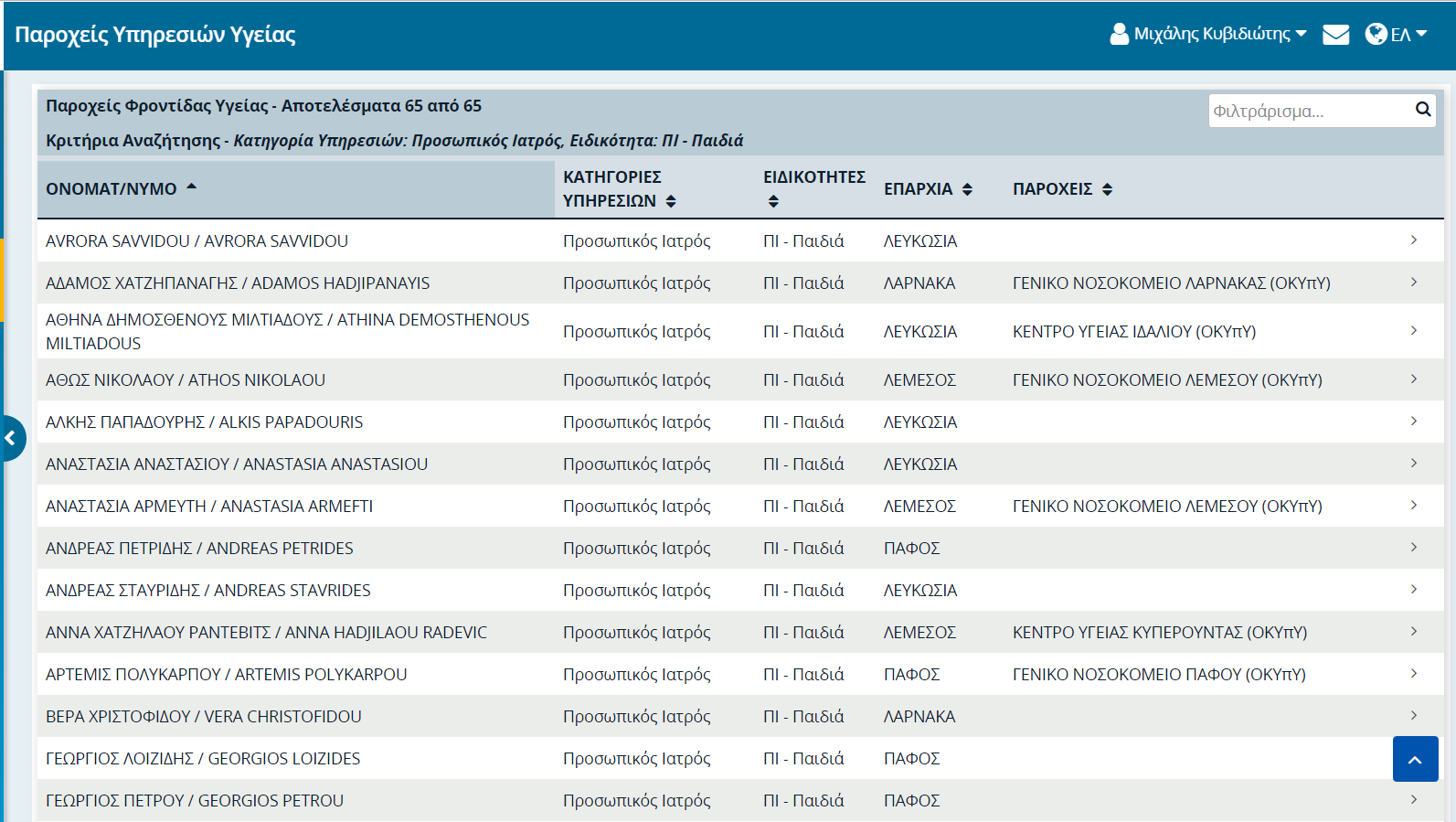Click ΓΕΝΙΚΟ ΝΟΣΟΚΟΜΕΙΟ ΛΕΜΕΣΟΥ in ANASTASIA ARMEFTI row
Viewport: 1456px width, 822px height.
point(1167,507)
